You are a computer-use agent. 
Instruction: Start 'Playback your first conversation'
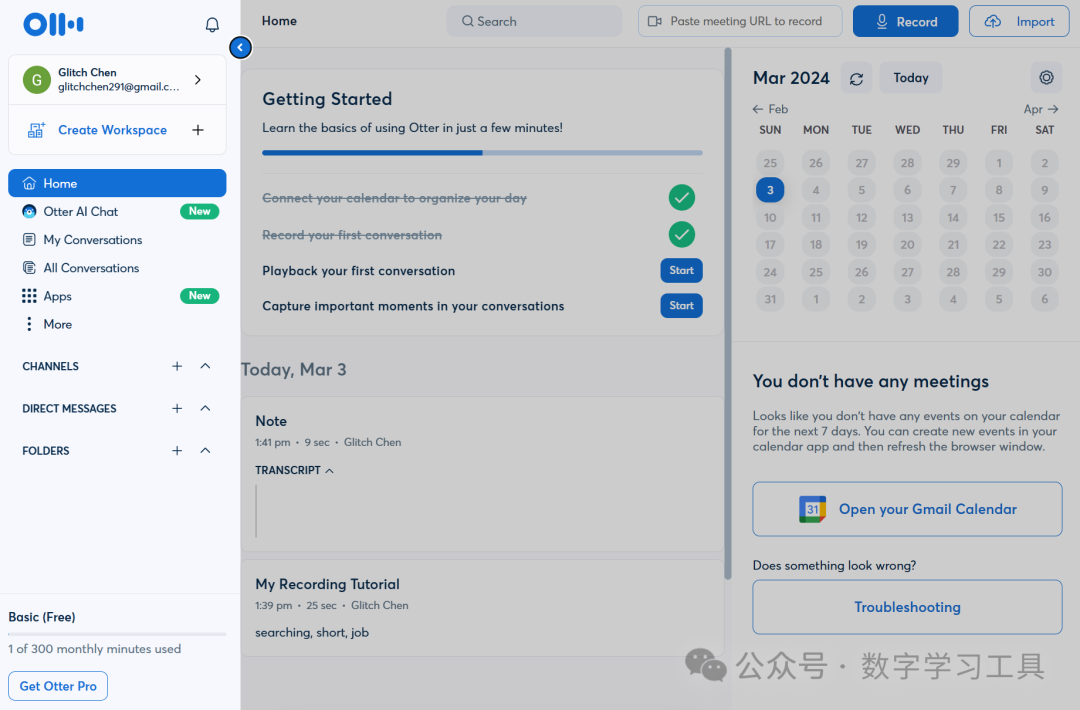click(681, 271)
